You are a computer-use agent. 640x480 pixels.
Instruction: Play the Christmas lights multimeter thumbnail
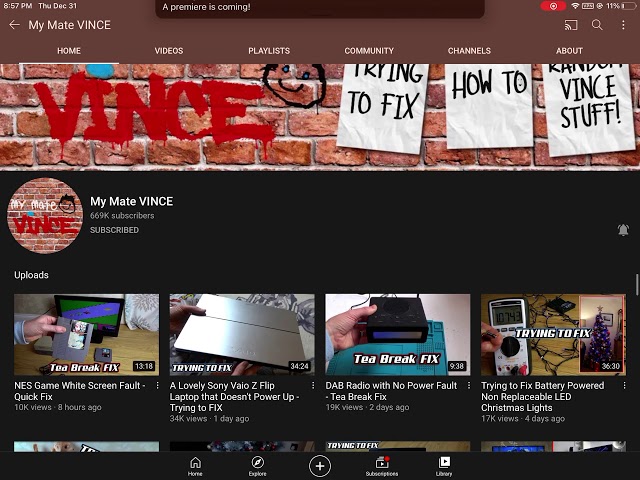click(x=553, y=335)
